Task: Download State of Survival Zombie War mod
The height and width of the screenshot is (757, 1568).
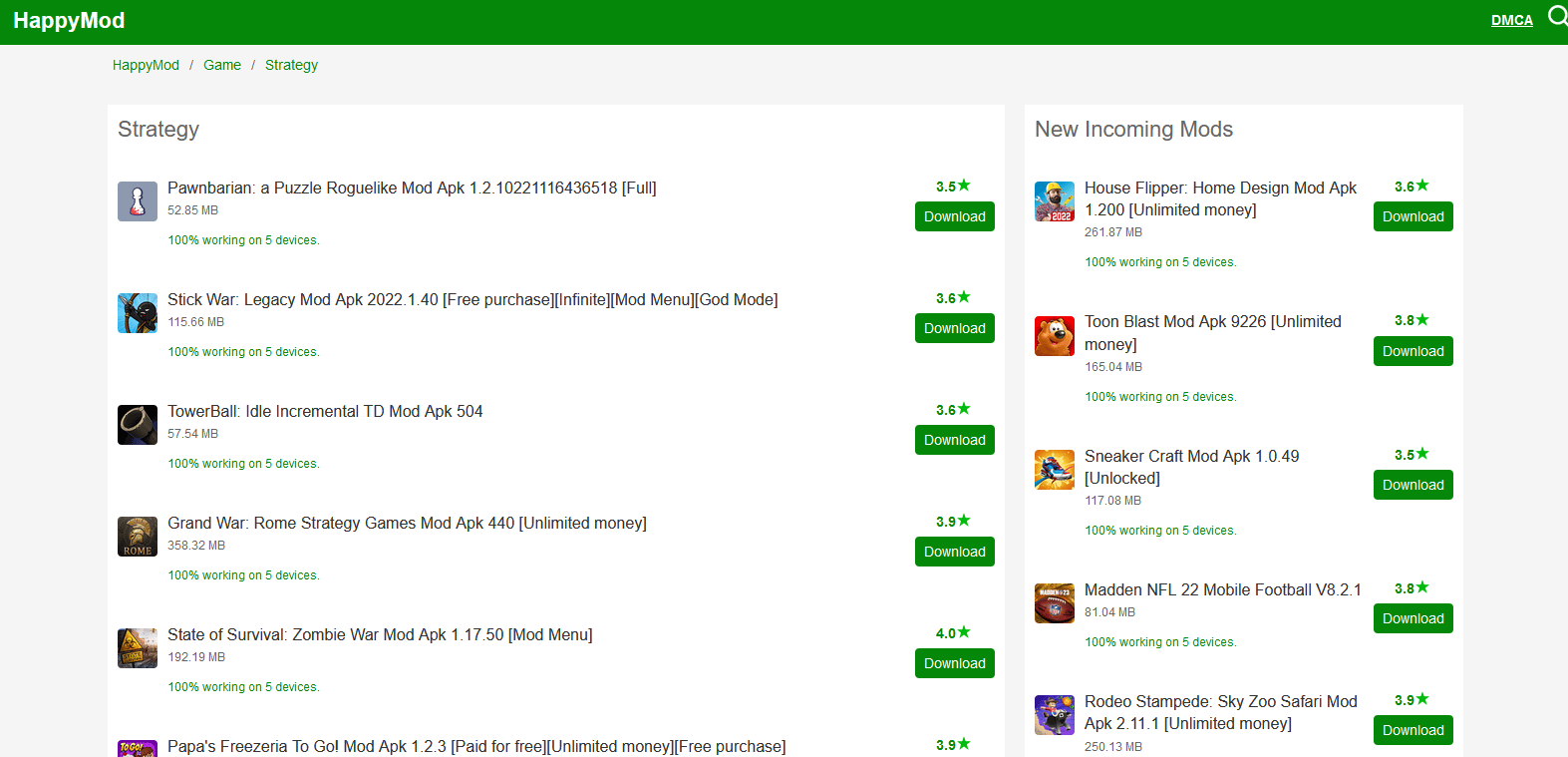Action: pos(955,663)
